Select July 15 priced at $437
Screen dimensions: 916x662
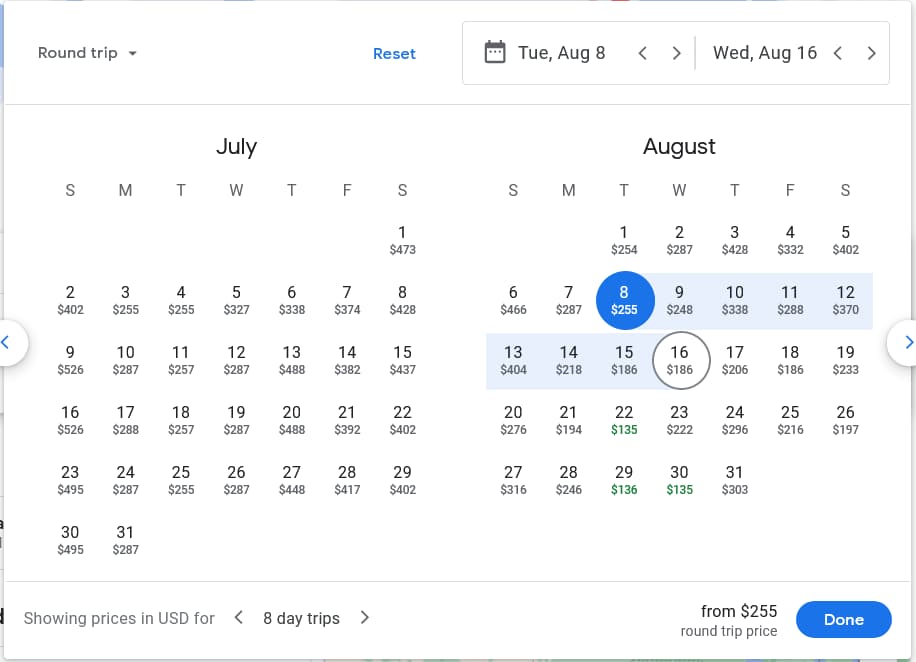pos(403,360)
